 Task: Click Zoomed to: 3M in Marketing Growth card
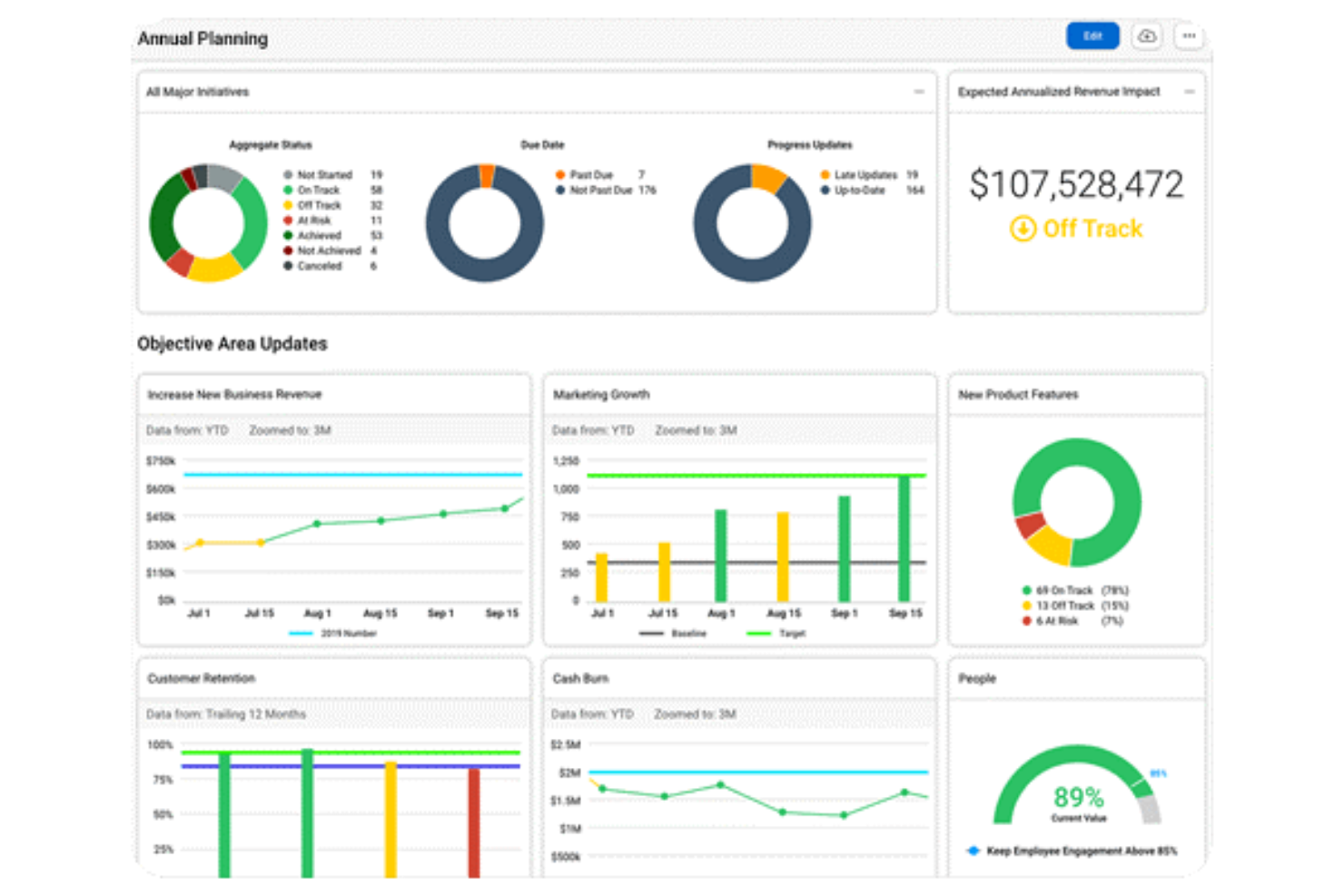[696, 430]
